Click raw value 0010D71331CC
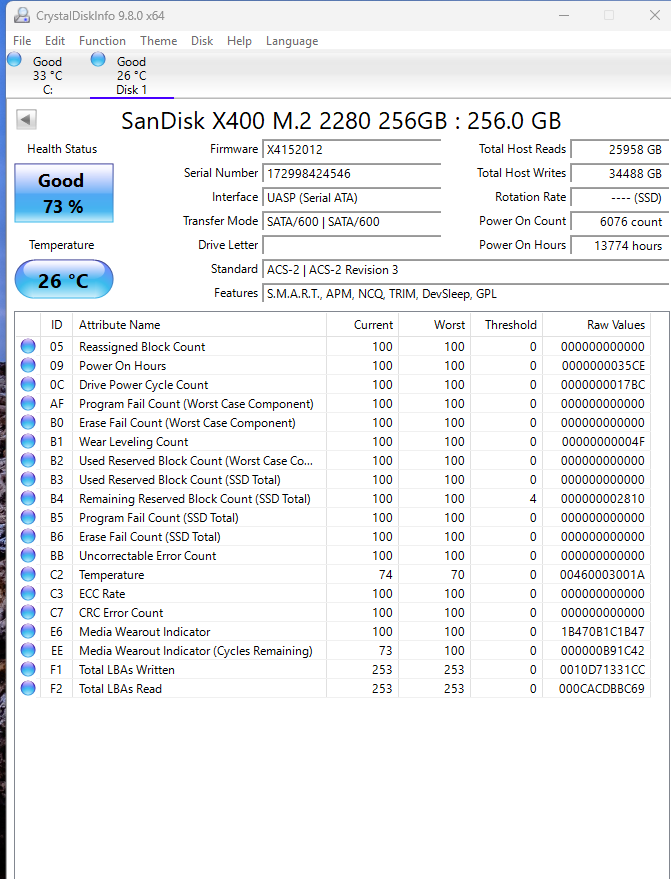 (603, 670)
